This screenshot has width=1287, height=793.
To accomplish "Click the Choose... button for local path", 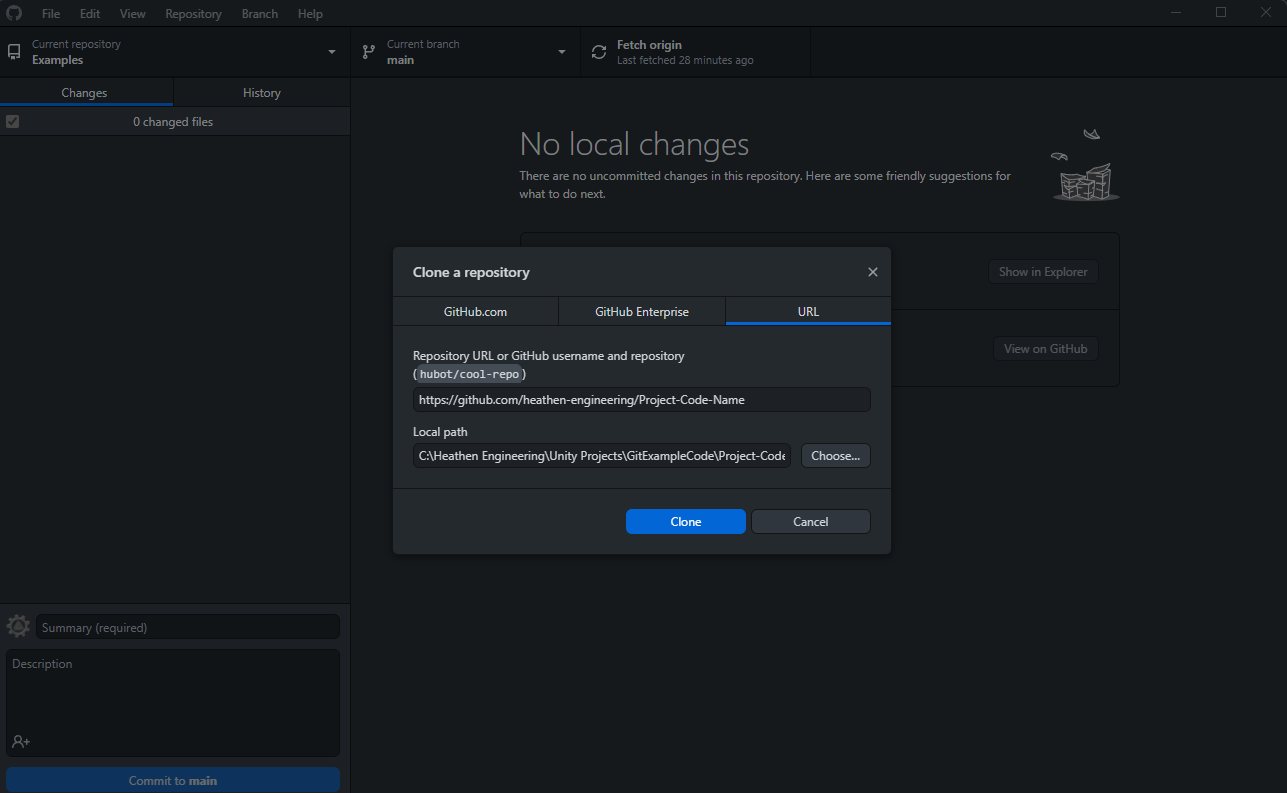I will [836, 456].
